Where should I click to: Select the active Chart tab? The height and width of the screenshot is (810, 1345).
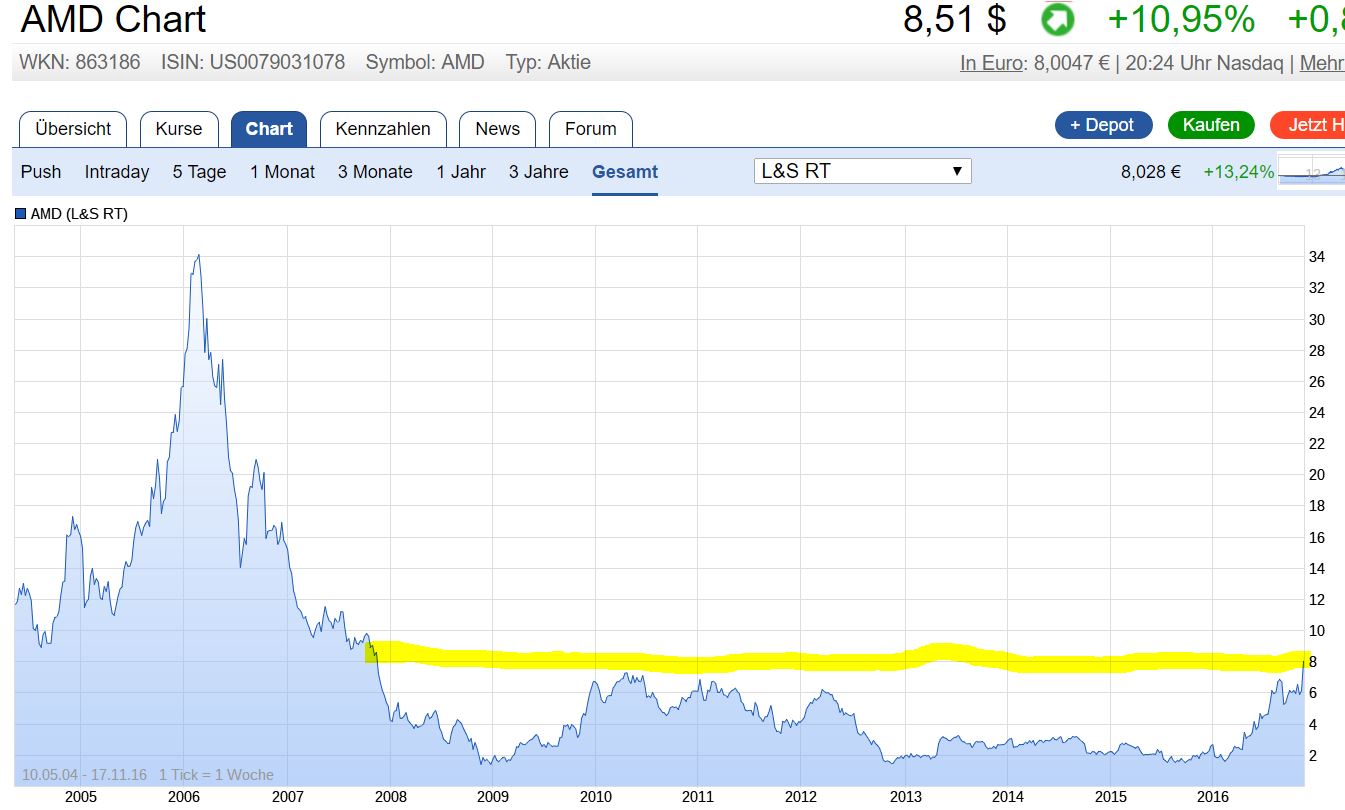tap(269, 129)
